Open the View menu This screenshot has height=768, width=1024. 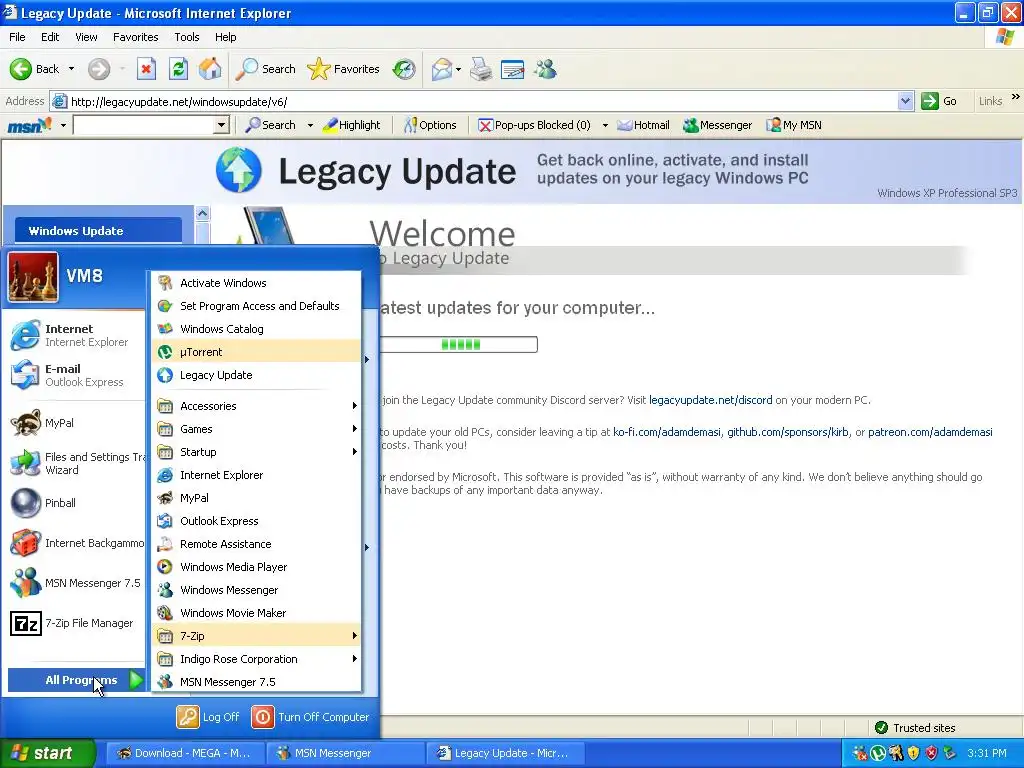coord(86,37)
